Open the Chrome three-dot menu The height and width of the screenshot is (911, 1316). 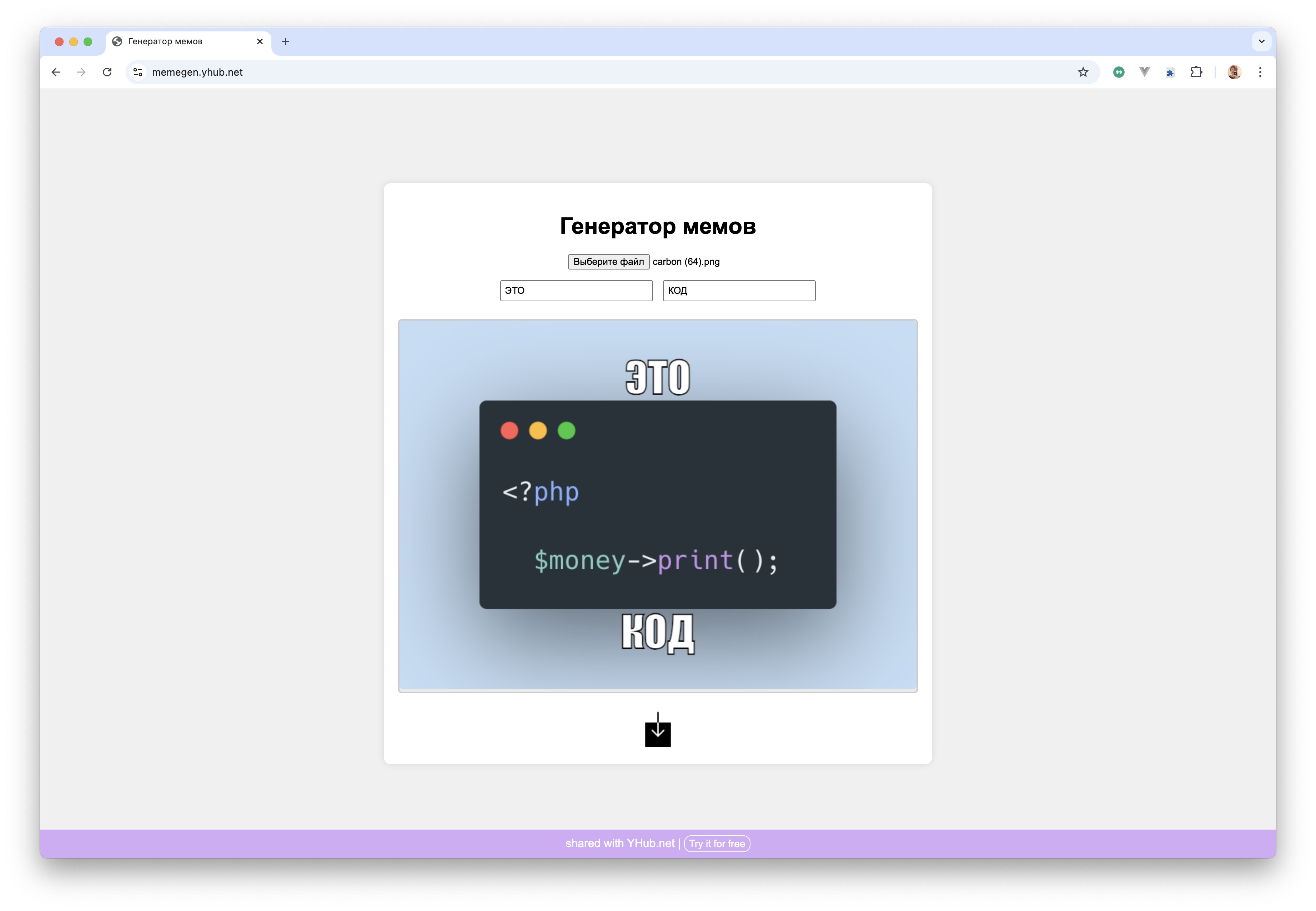point(1260,72)
